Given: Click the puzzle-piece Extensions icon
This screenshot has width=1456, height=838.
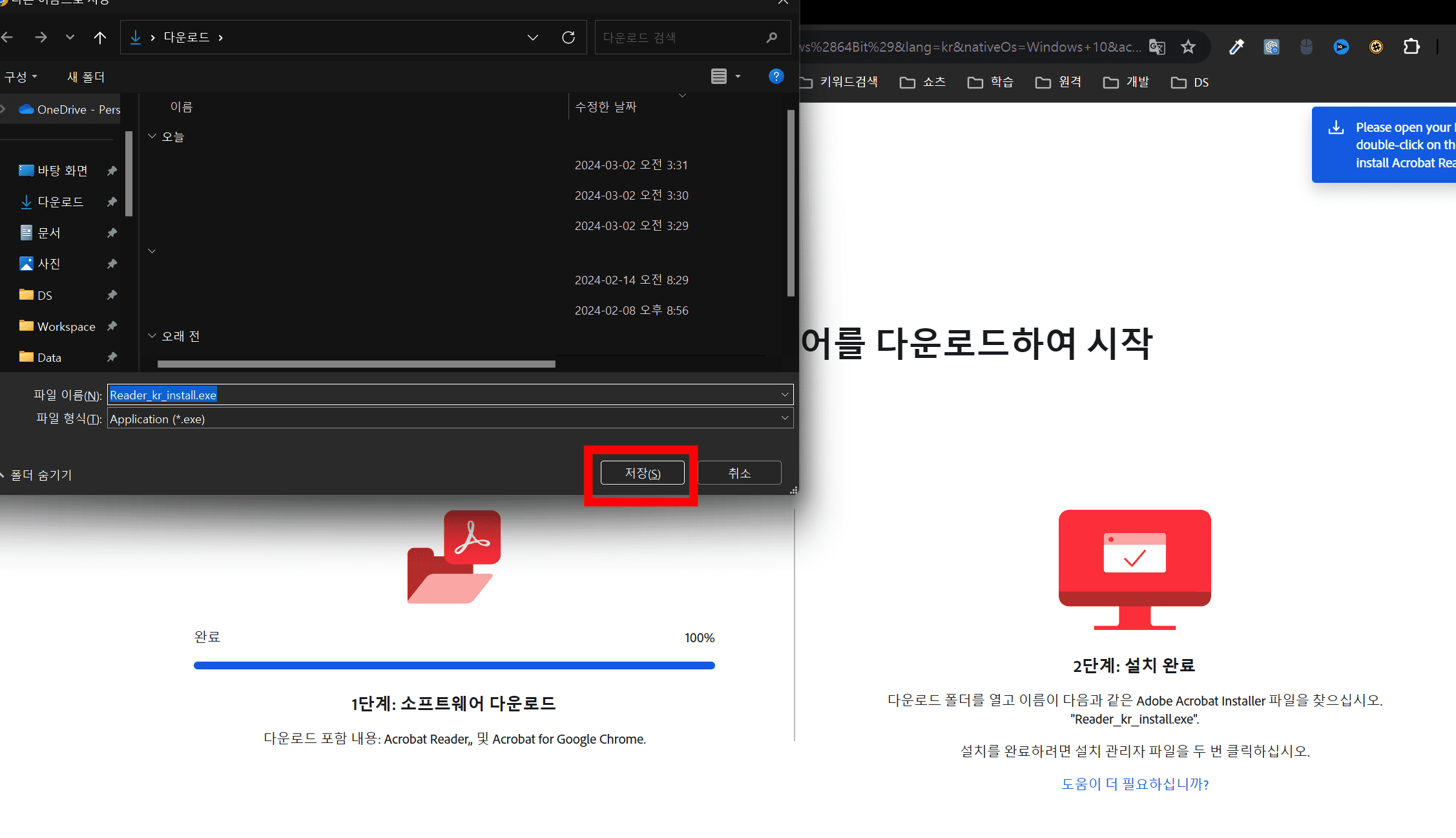Looking at the screenshot, I should 1411,47.
